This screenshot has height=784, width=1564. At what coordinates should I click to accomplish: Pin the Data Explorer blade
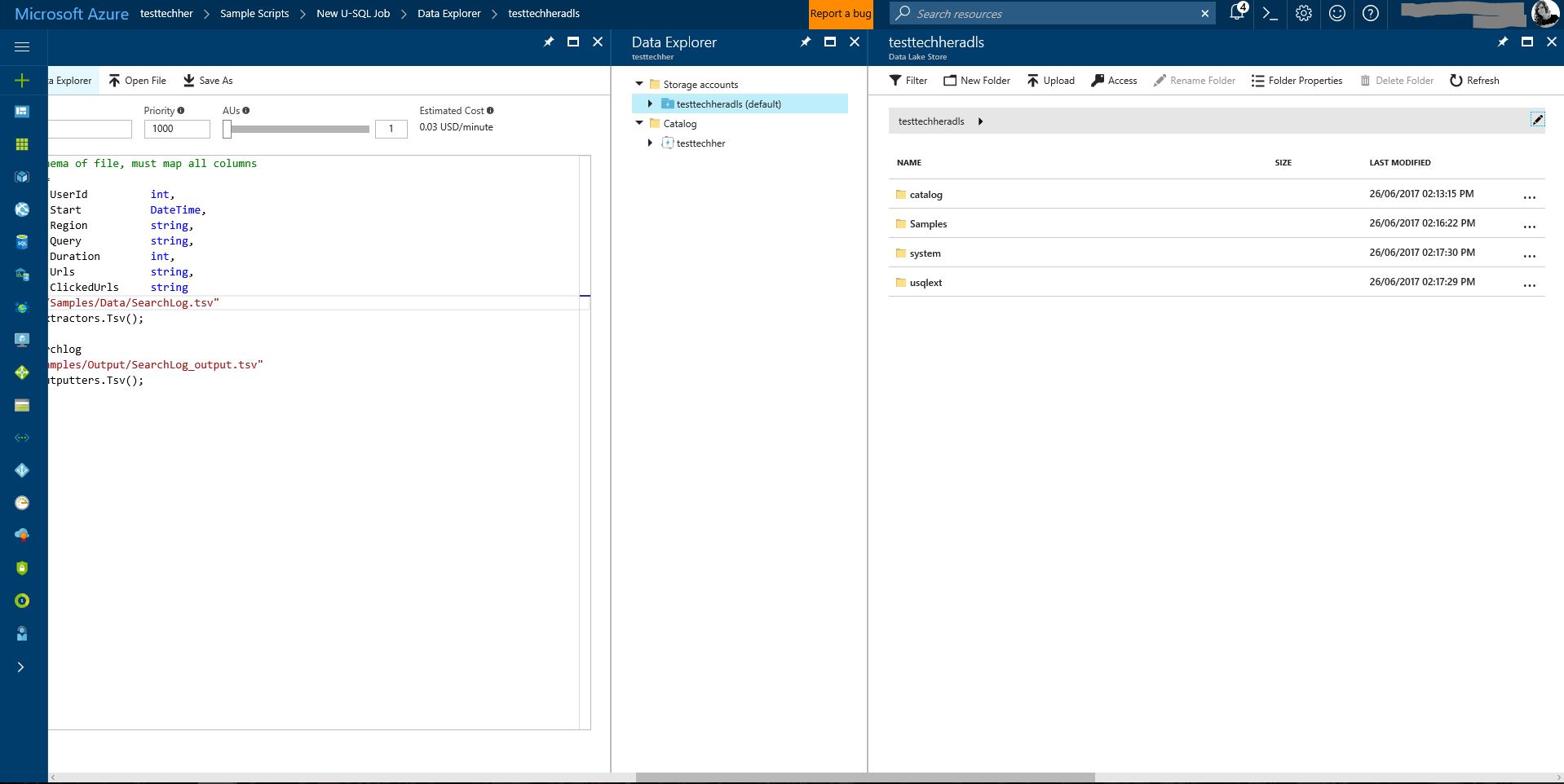pyautogui.click(x=806, y=42)
